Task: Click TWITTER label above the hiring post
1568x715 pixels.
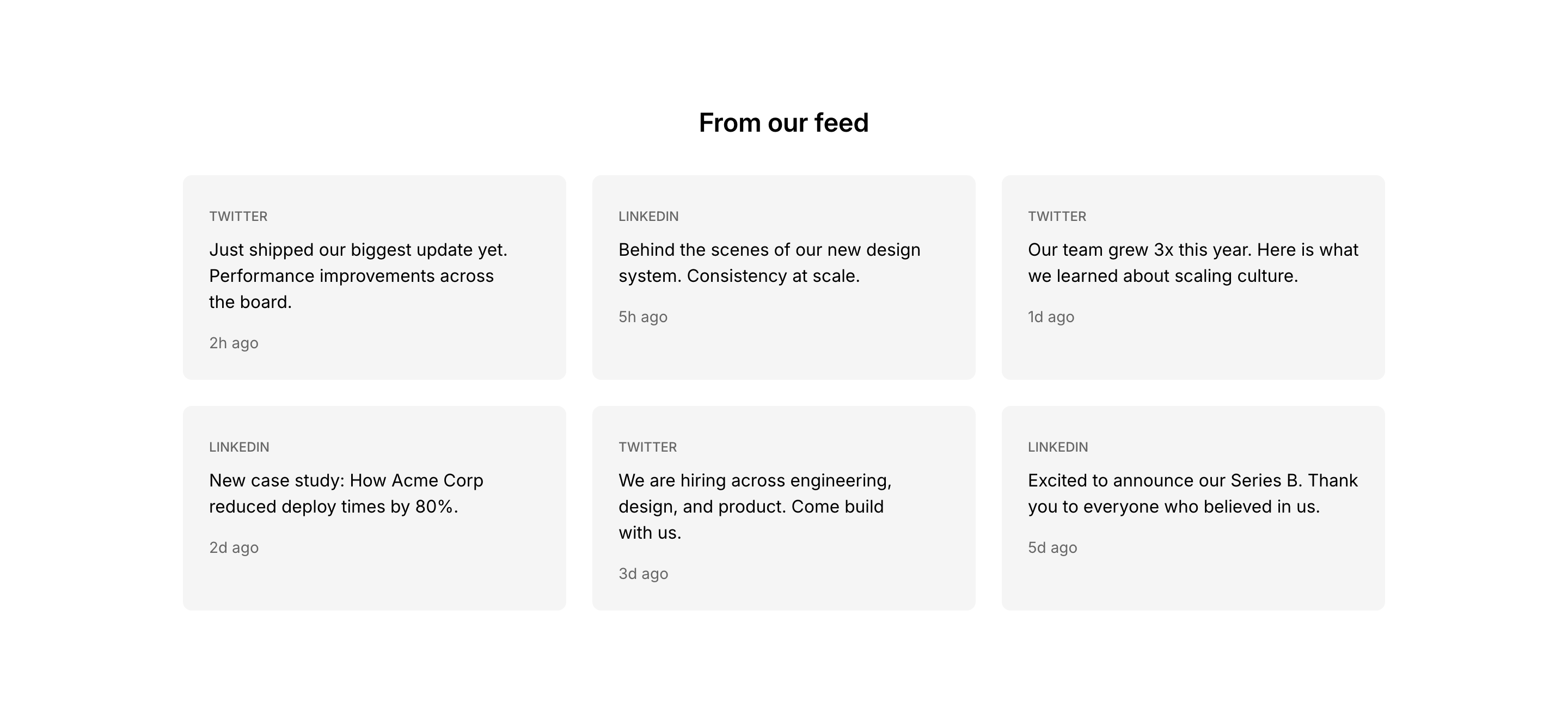Action: coord(648,447)
